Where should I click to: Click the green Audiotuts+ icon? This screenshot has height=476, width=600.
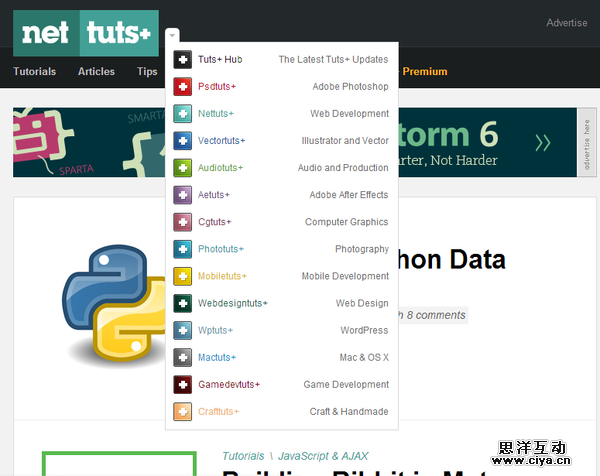(x=182, y=168)
